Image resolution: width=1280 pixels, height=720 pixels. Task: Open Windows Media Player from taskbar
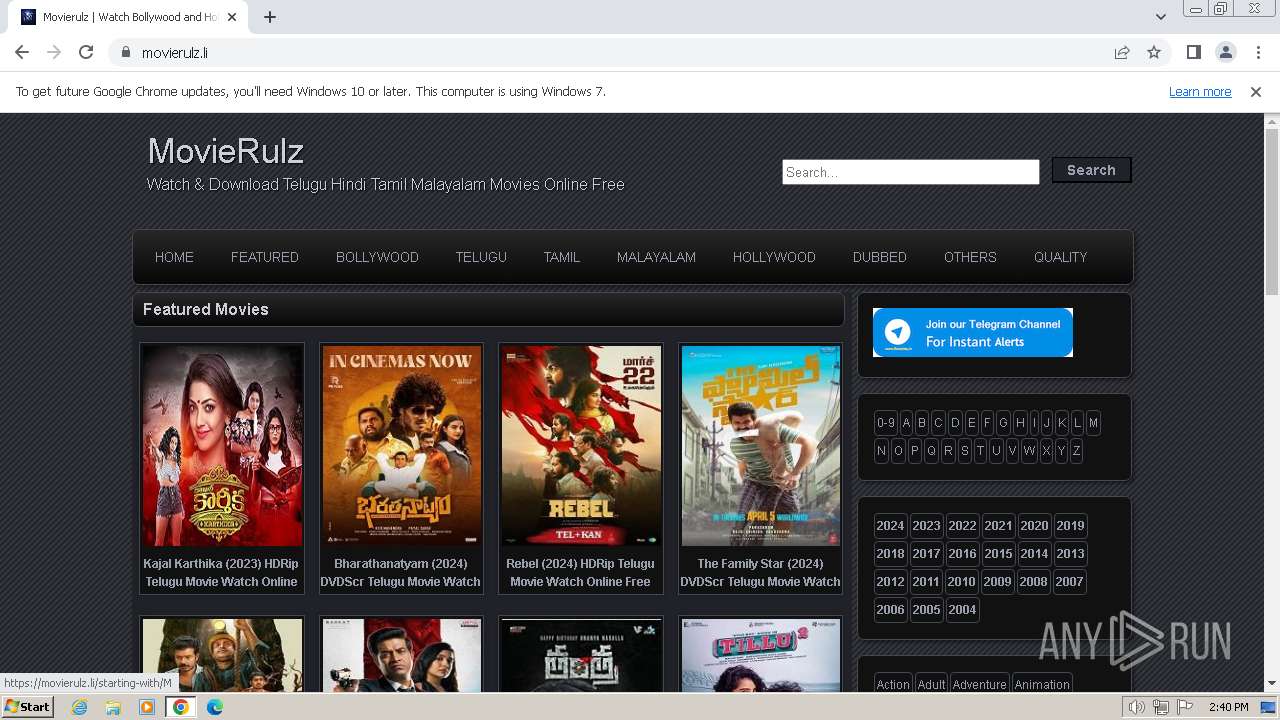(x=147, y=707)
